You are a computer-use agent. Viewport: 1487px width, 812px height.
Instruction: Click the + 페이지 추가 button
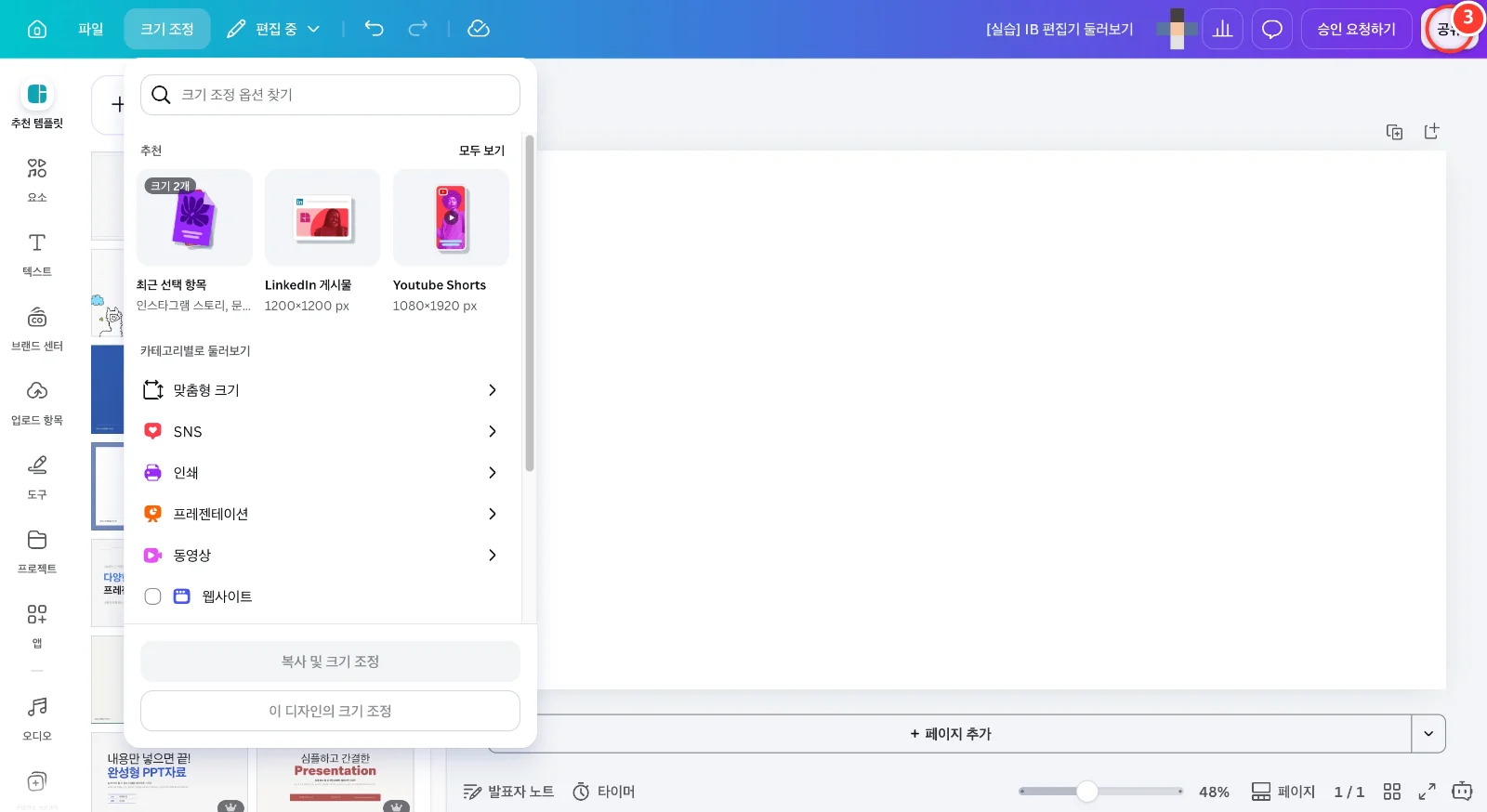click(951, 734)
